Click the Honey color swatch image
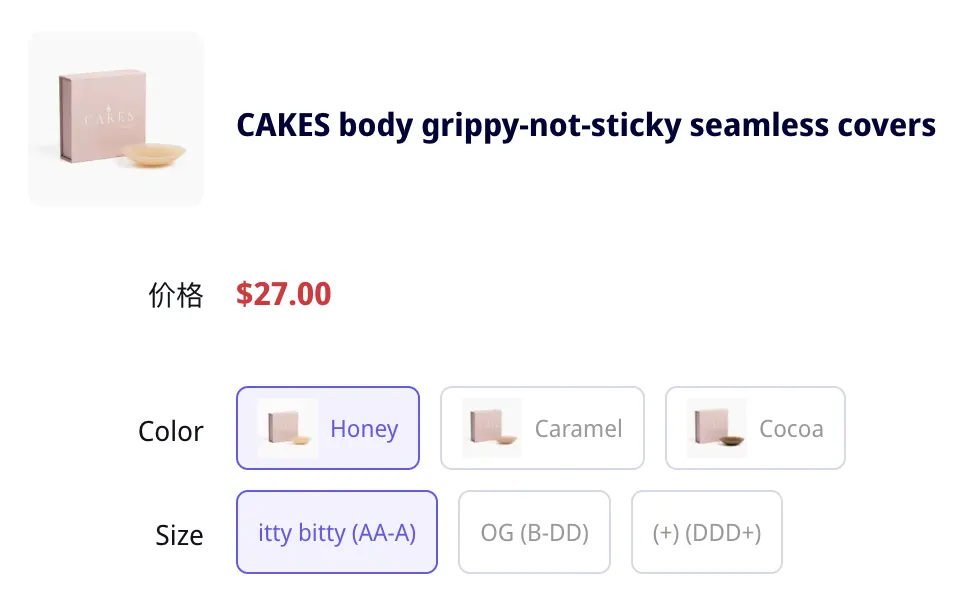The height and width of the screenshot is (604, 966). pyautogui.click(x=288, y=428)
